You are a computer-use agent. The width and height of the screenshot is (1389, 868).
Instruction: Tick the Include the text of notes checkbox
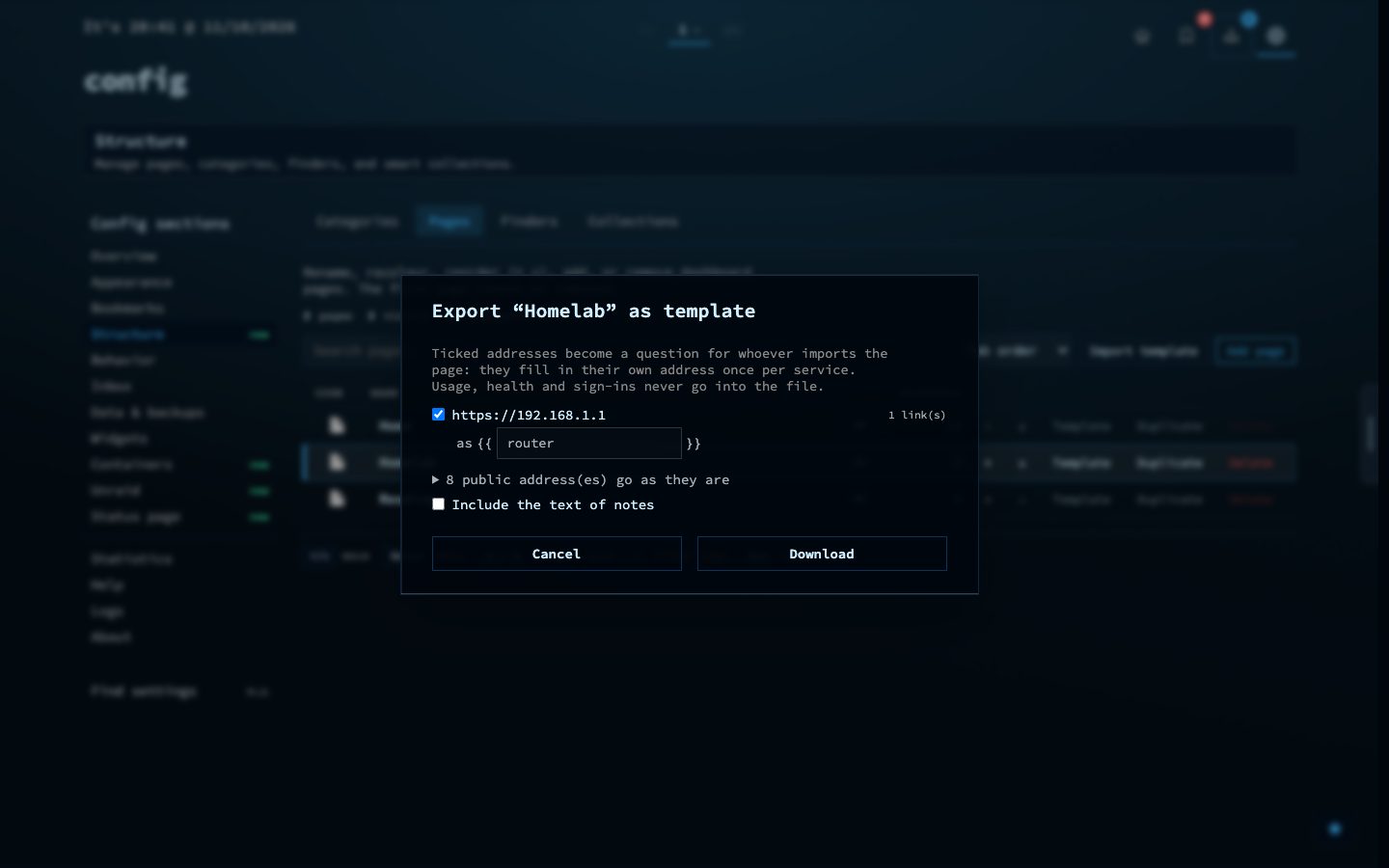click(438, 503)
